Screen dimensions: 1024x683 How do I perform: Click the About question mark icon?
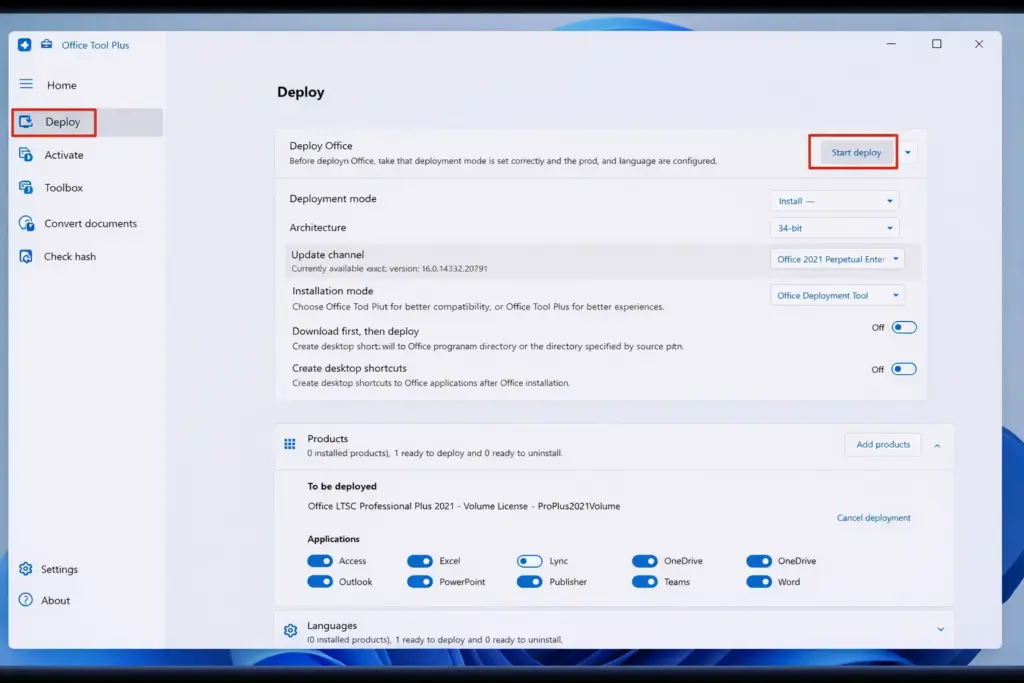26,600
